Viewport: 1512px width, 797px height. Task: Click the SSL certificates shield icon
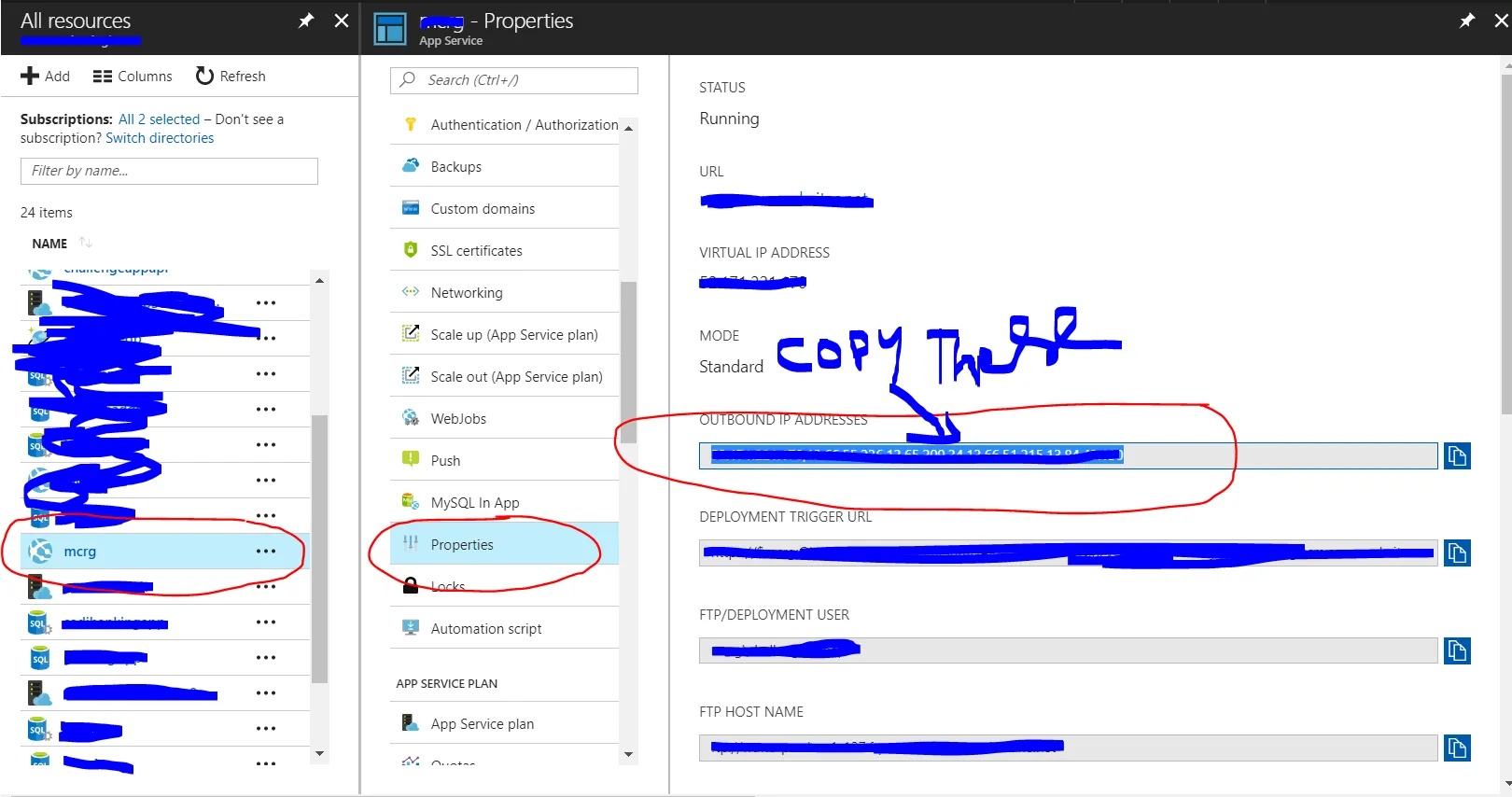pos(411,249)
